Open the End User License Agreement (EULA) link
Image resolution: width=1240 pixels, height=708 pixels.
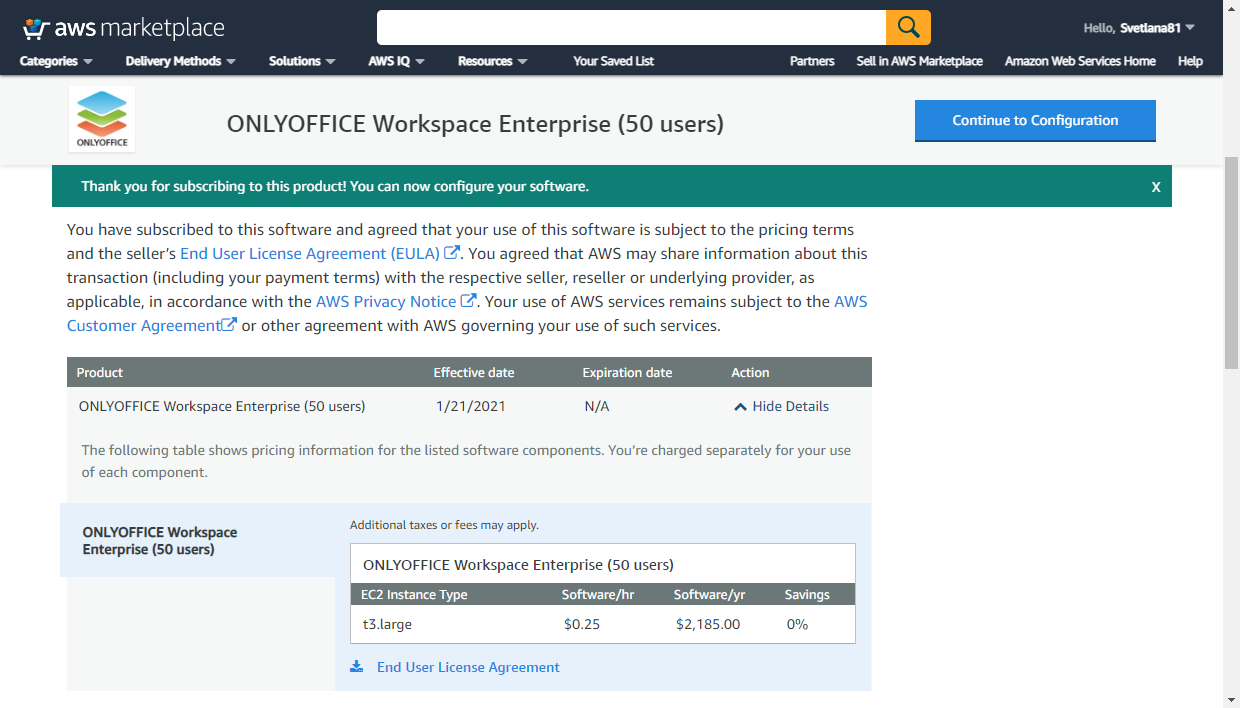[310, 253]
